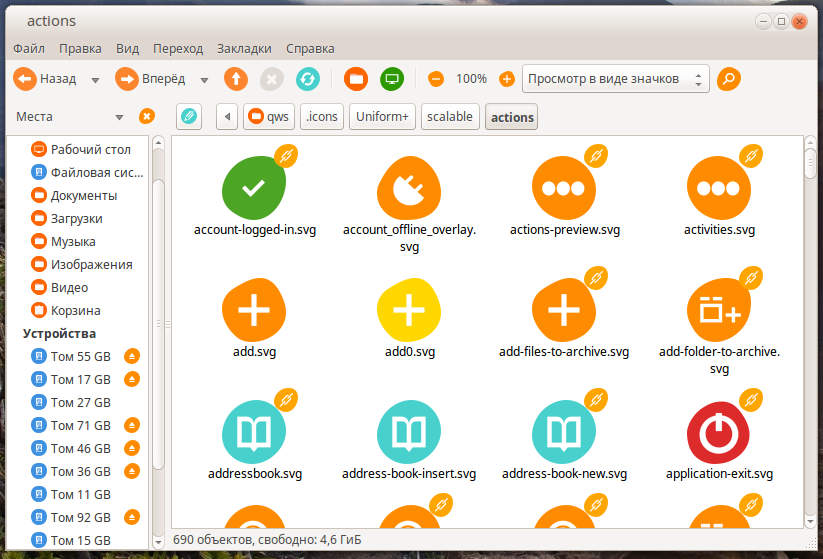Screen dimensions: 823x559
Task: Open Видео in sidebar
Action: 59,288
